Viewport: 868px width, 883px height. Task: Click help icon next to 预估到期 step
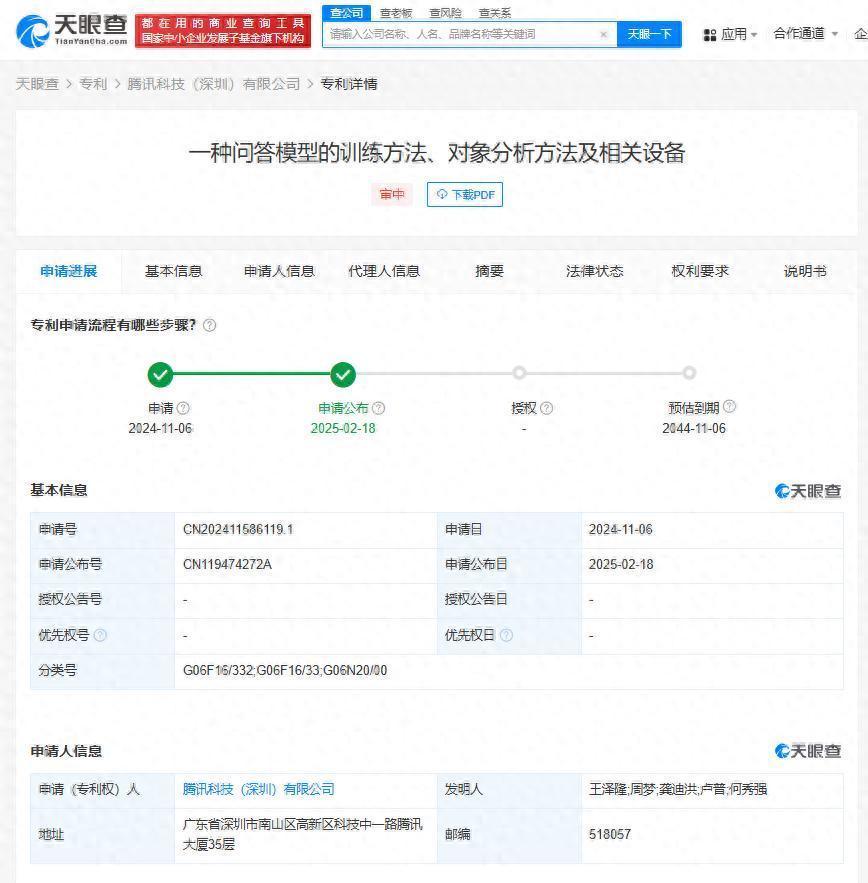point(729,406)
